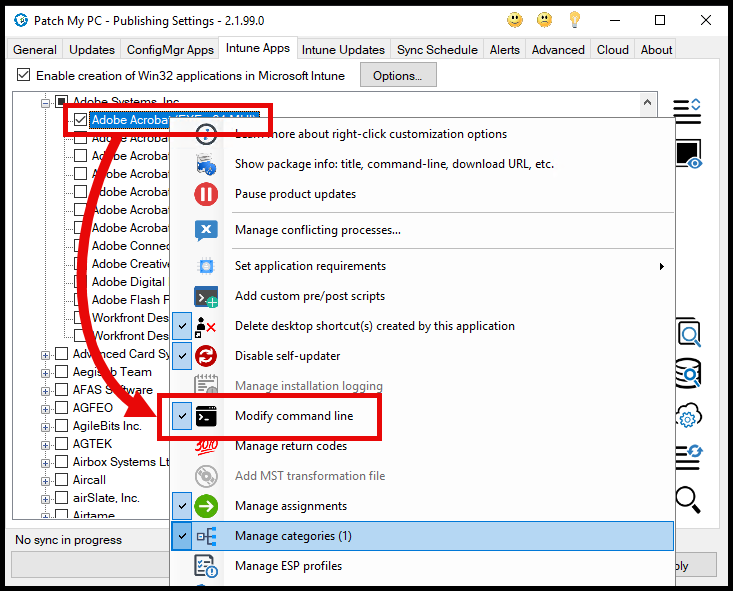Screen dimensions: 733x591
Task: Click the blue conflicting processes X icon
Action: (206, 230)
